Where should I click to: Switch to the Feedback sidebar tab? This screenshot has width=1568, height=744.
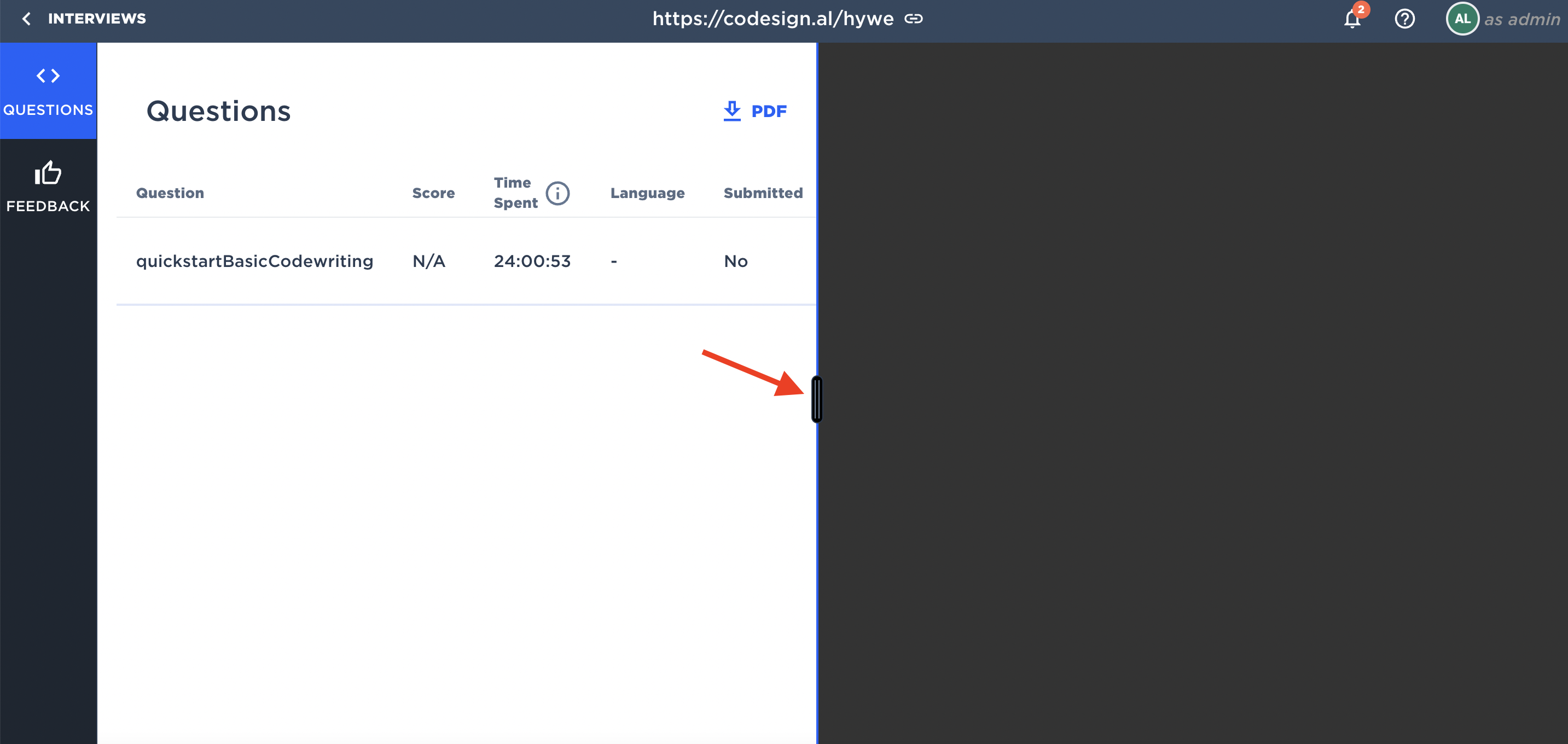click(48, 187)
